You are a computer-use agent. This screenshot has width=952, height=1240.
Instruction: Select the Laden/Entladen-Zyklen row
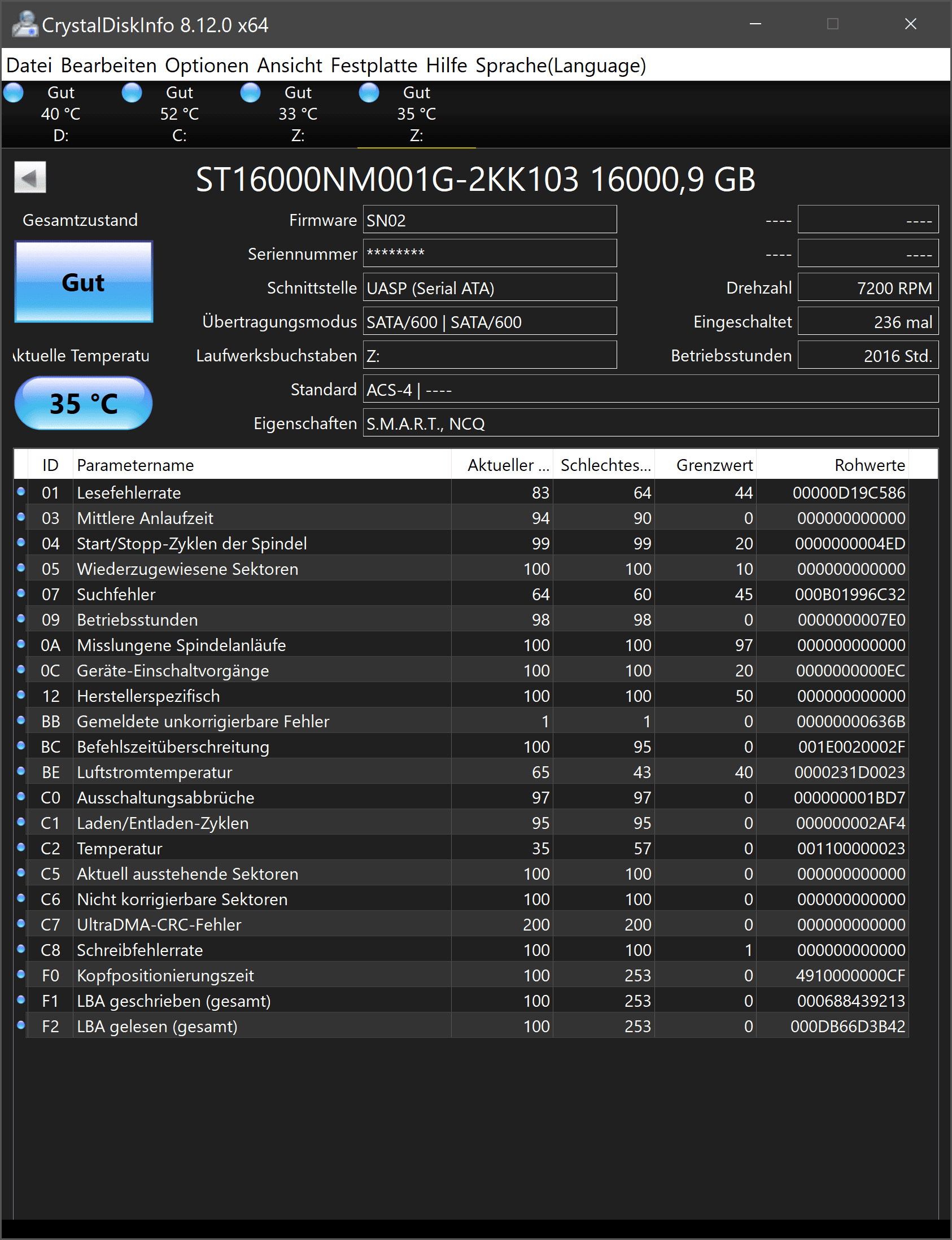tap(461, 822)
